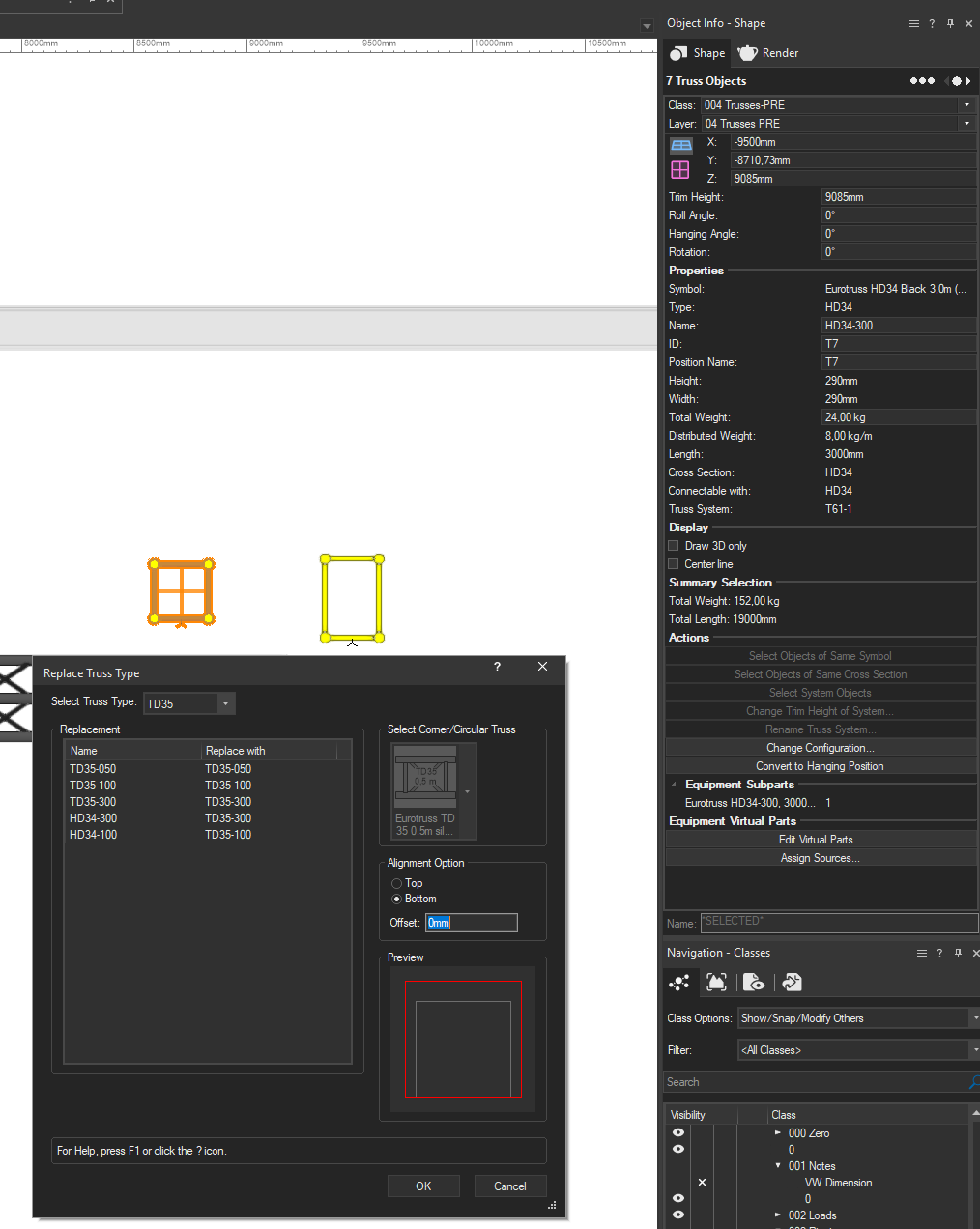Click the multiple edit mode dots icon
Screen dimensions: 980x1229
922,81
